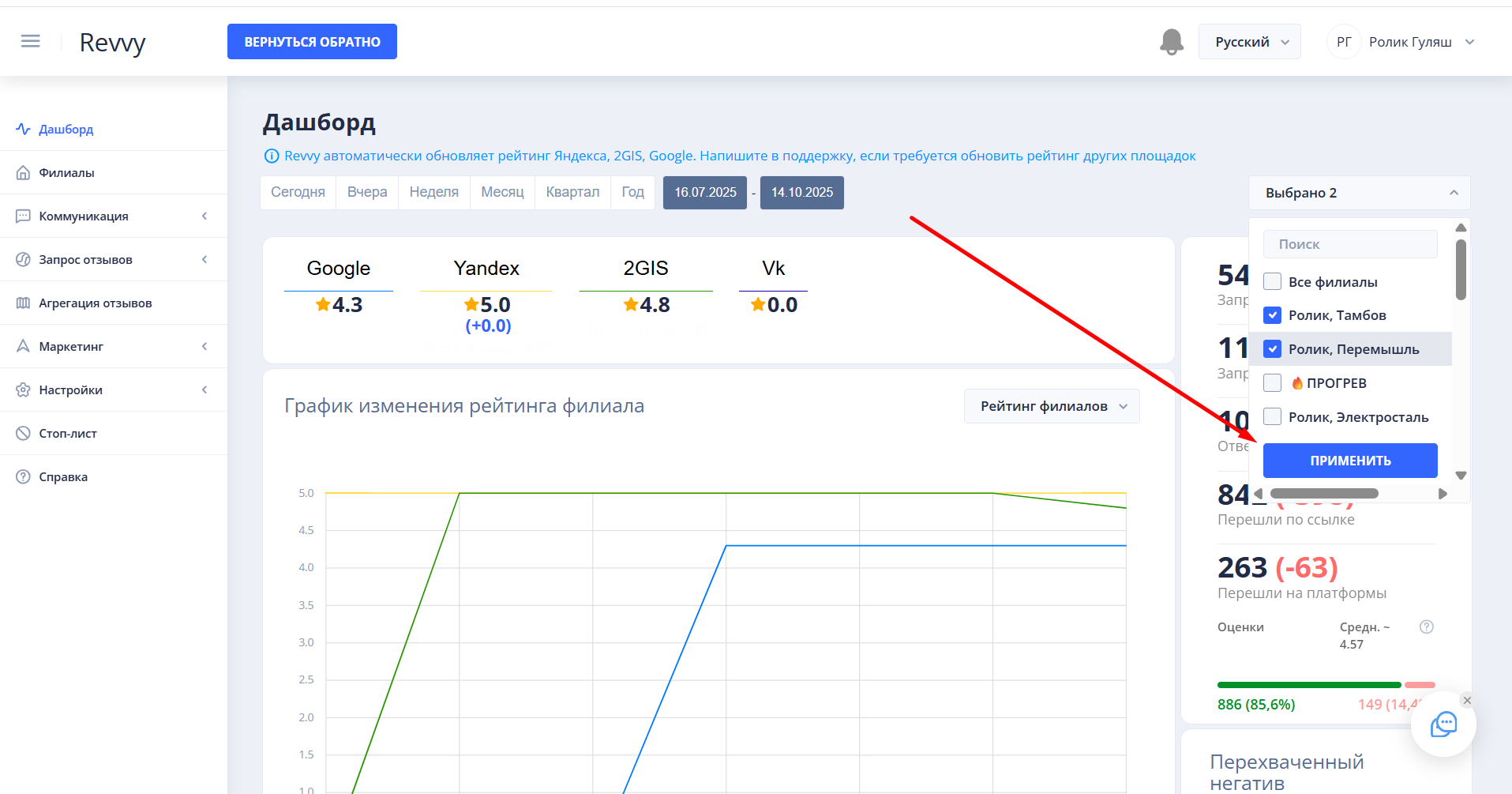
Task: Check the Все филиалы checkbox
Action: 1272,281
